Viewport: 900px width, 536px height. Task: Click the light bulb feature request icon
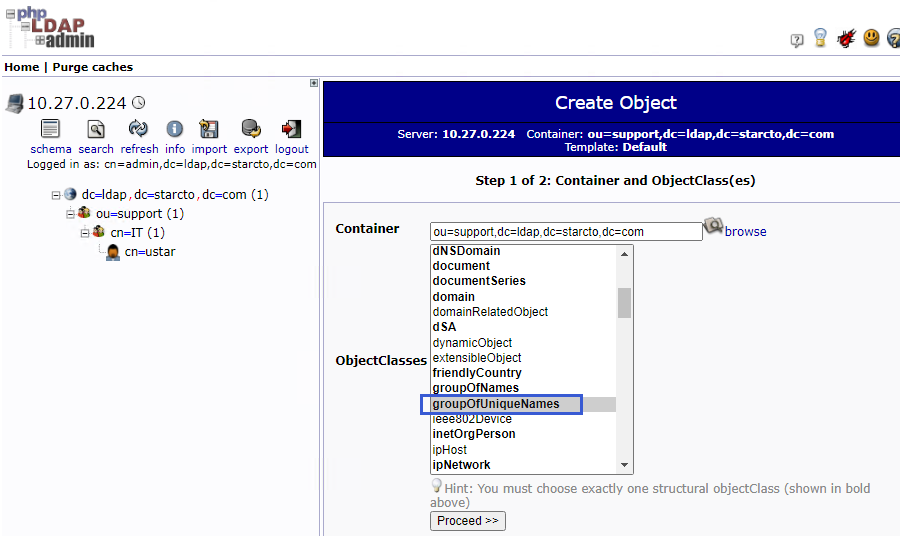pos(820,38)
